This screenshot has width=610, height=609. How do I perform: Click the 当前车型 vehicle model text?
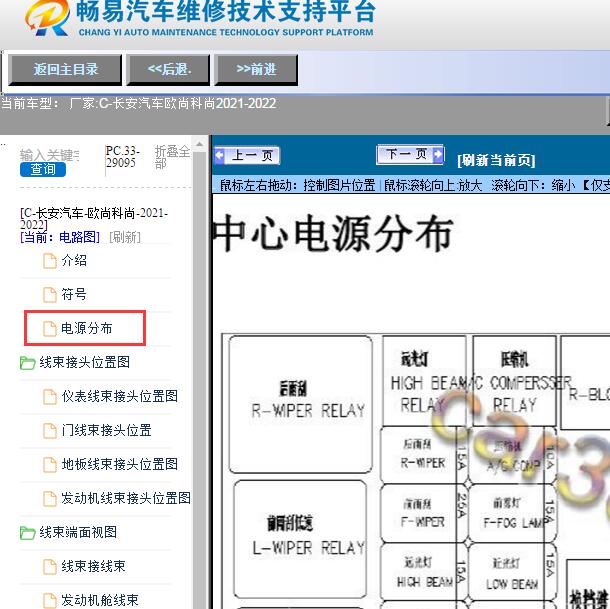click(x=138, y=104)
